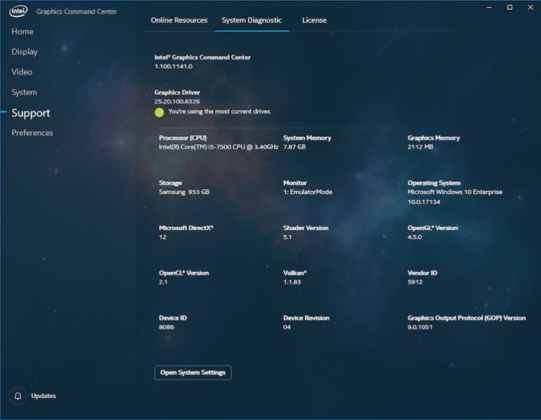Viewport: 541px width, 420px height.
Task: Open Preferences in the sidebar
Action: [32, 133]
